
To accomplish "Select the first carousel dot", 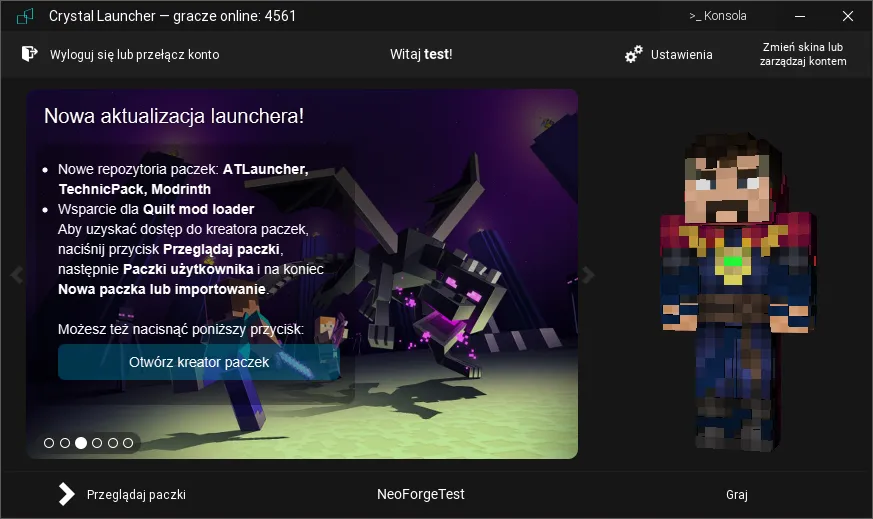I will click(49, 442).
